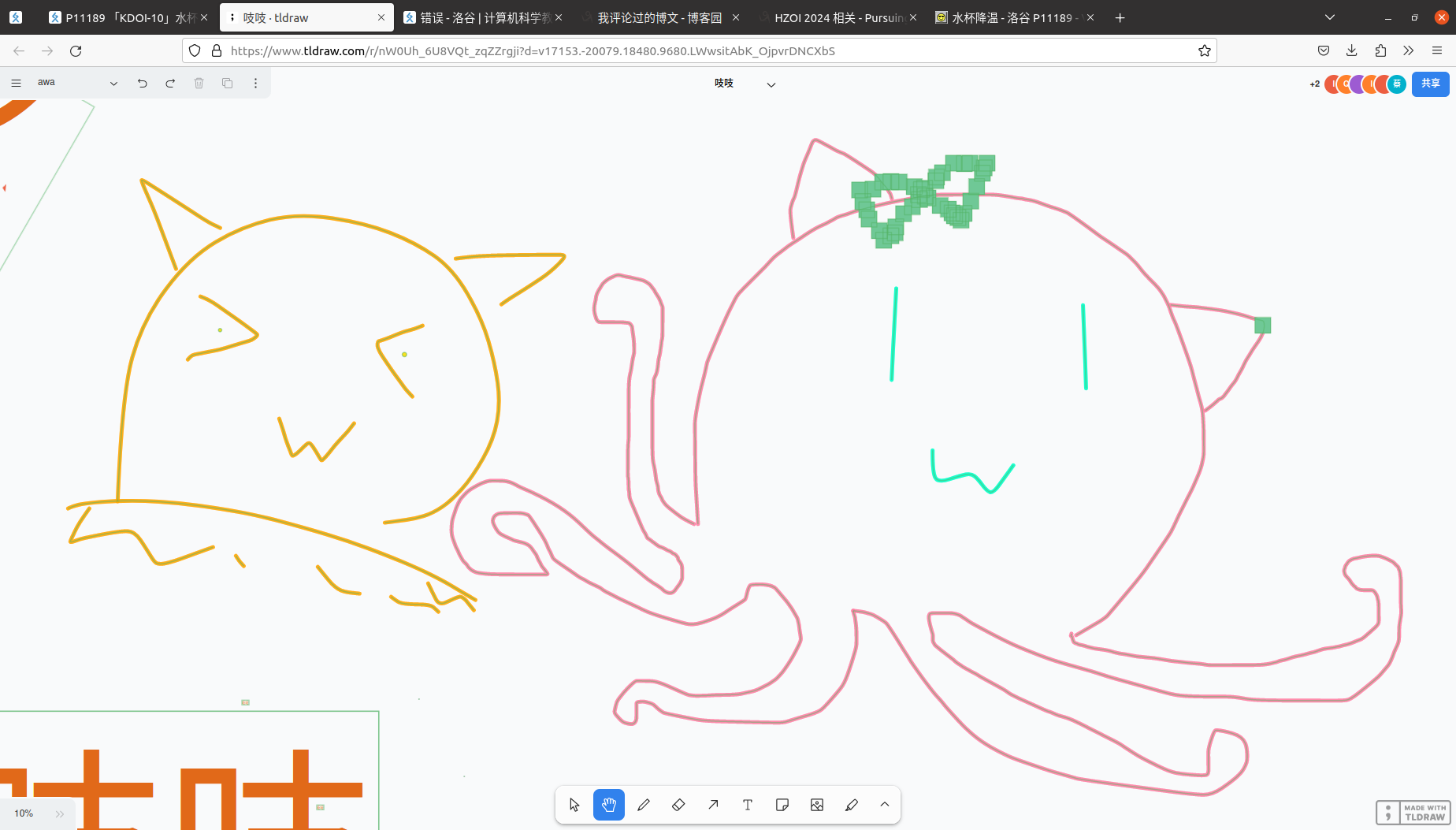This screenshot has width=1456, height=830.
Task: Click the redo button
Action: [x=170, y=83]
